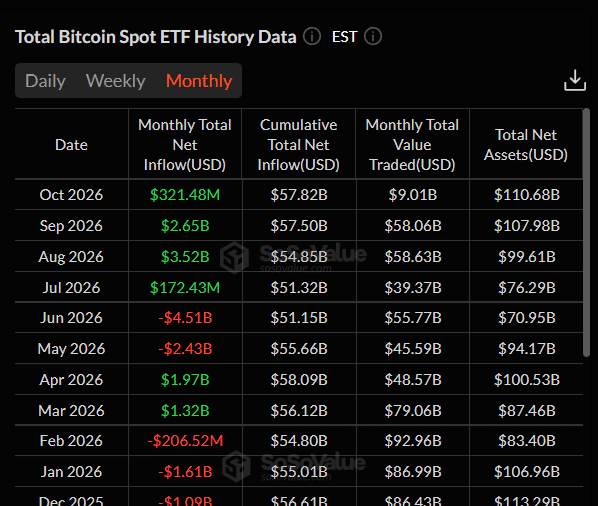This screenshot has width=598, height=506.
Task: Click Total Net Assets column header
Action: [x=526, y=145]
